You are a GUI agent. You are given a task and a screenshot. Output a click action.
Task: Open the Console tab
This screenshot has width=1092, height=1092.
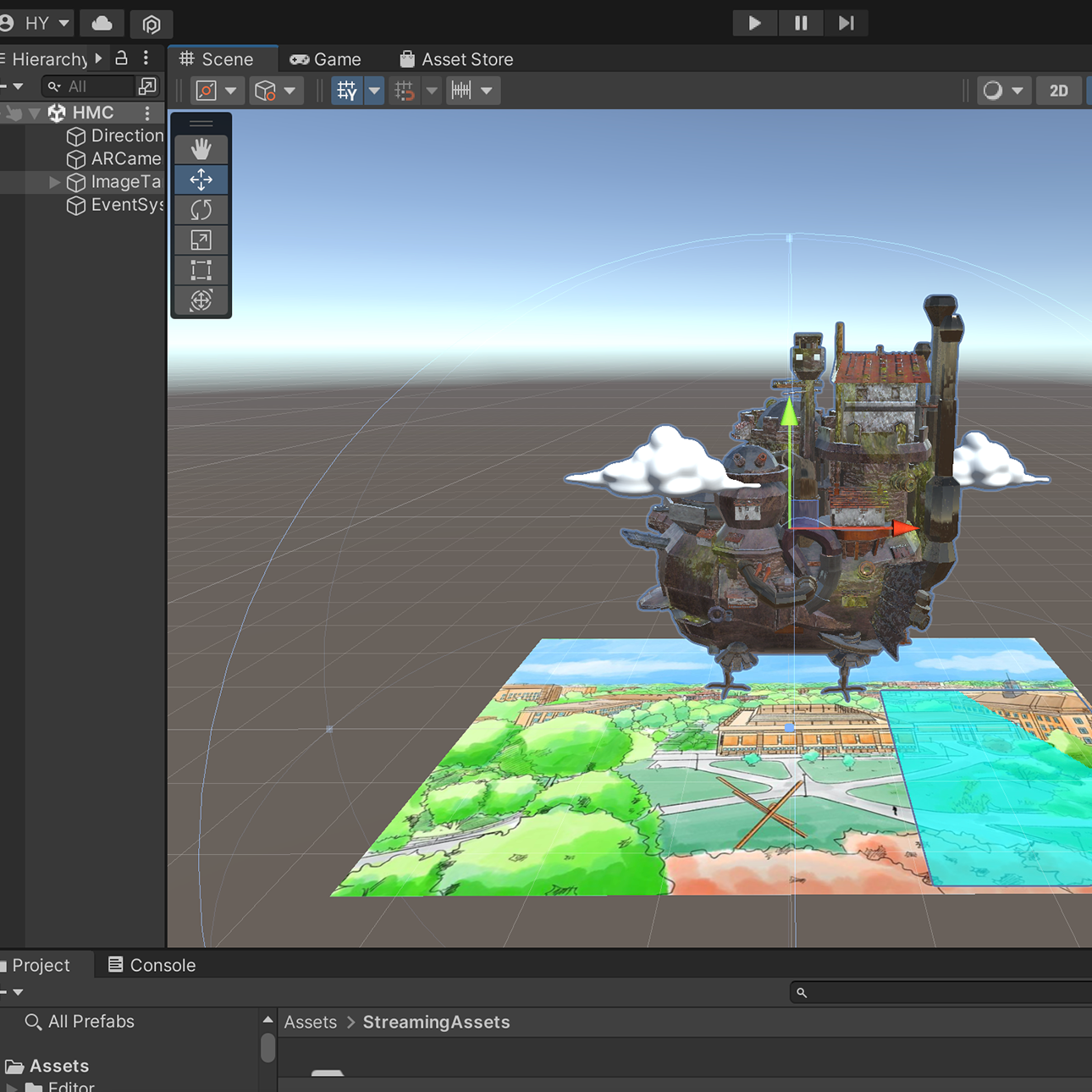[152, 965]
